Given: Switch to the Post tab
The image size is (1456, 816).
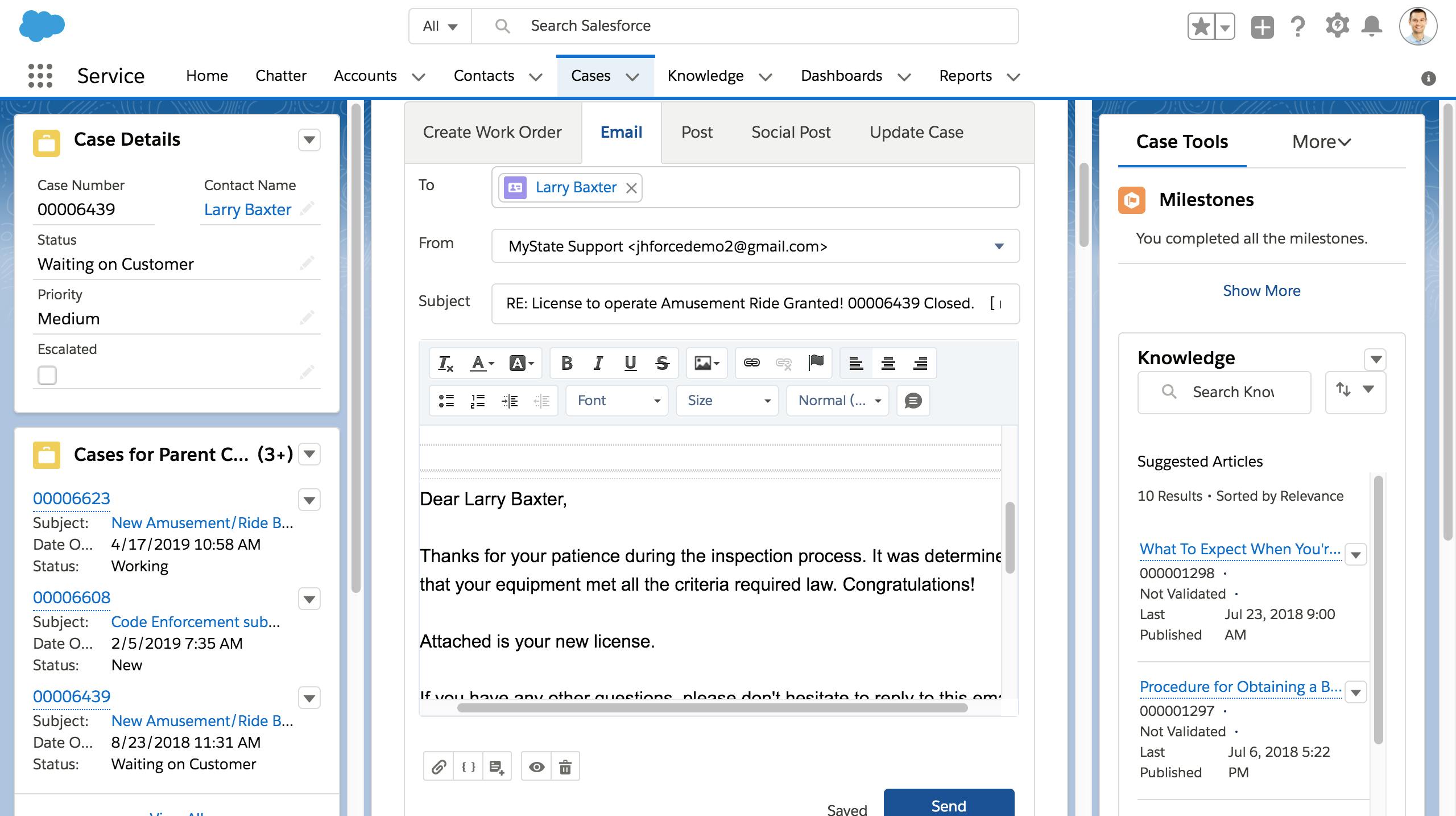Looking at the screenshot, I should coord(697,132).
